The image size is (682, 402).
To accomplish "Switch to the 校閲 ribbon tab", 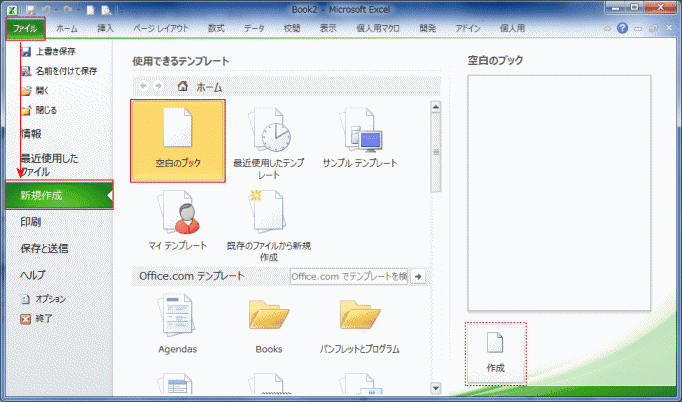I will (292, 29).
